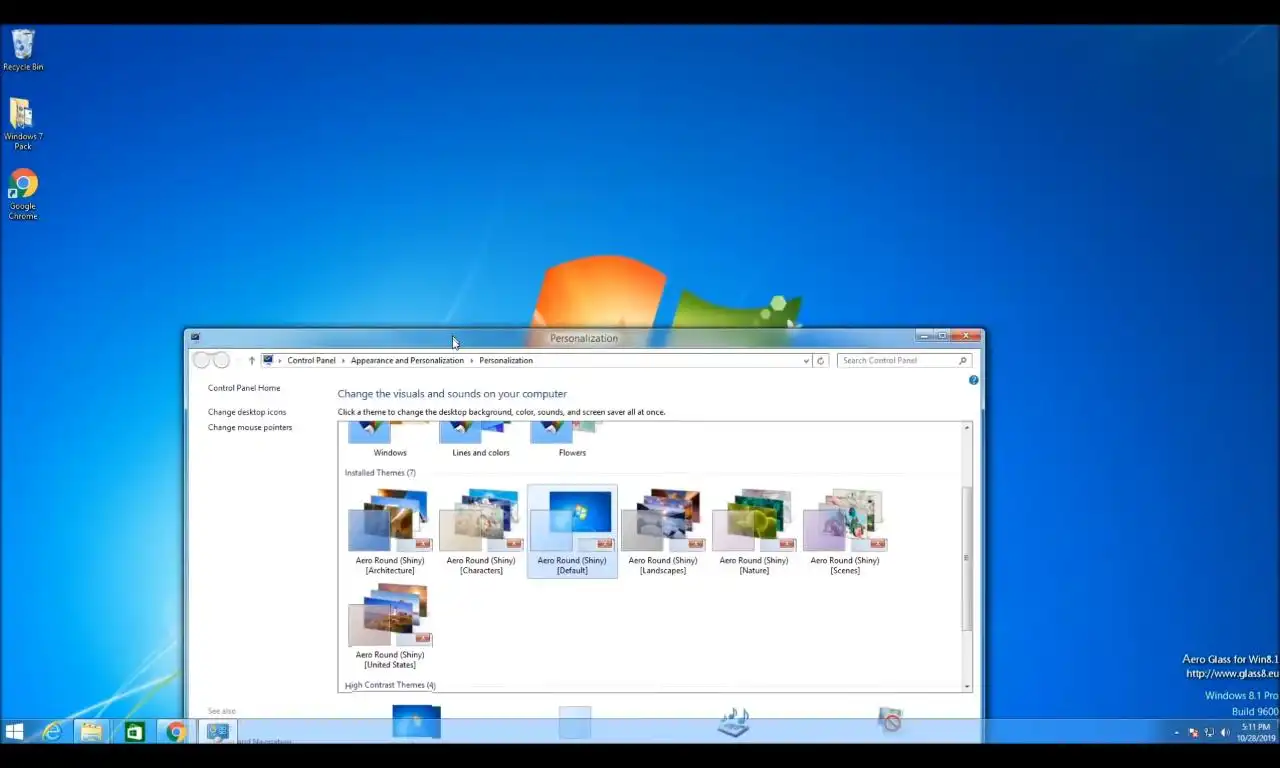
Task: Open the Recycle Bin desktop icon
Action: [x=23, y=50]
